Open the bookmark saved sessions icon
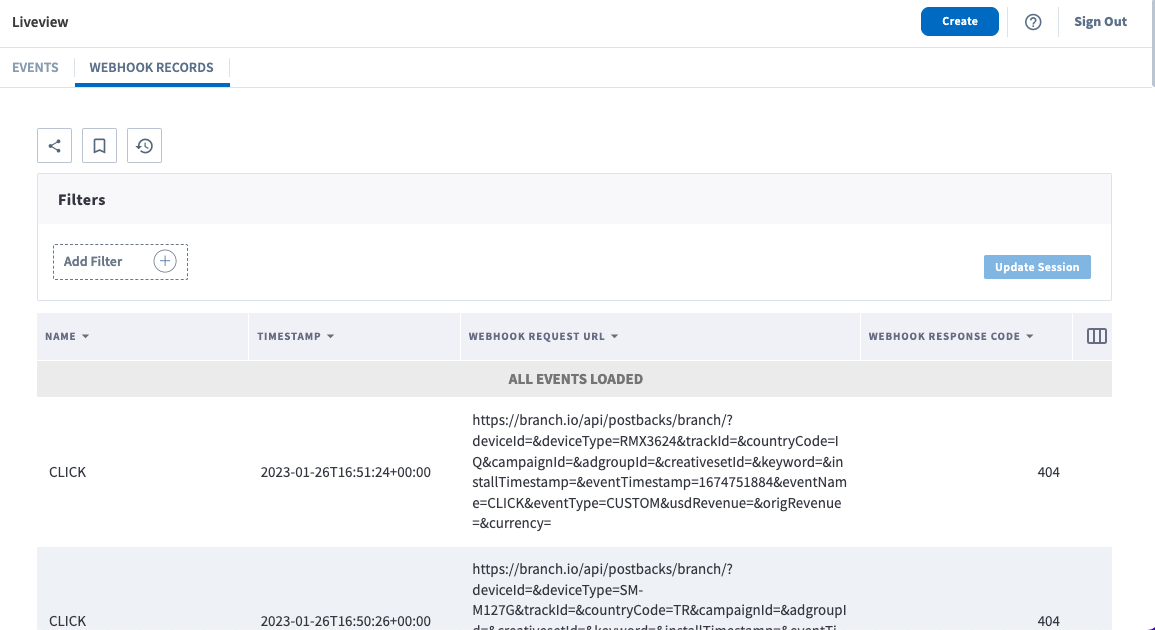This screenshot has height=630, width=1155. coord(99,145)
